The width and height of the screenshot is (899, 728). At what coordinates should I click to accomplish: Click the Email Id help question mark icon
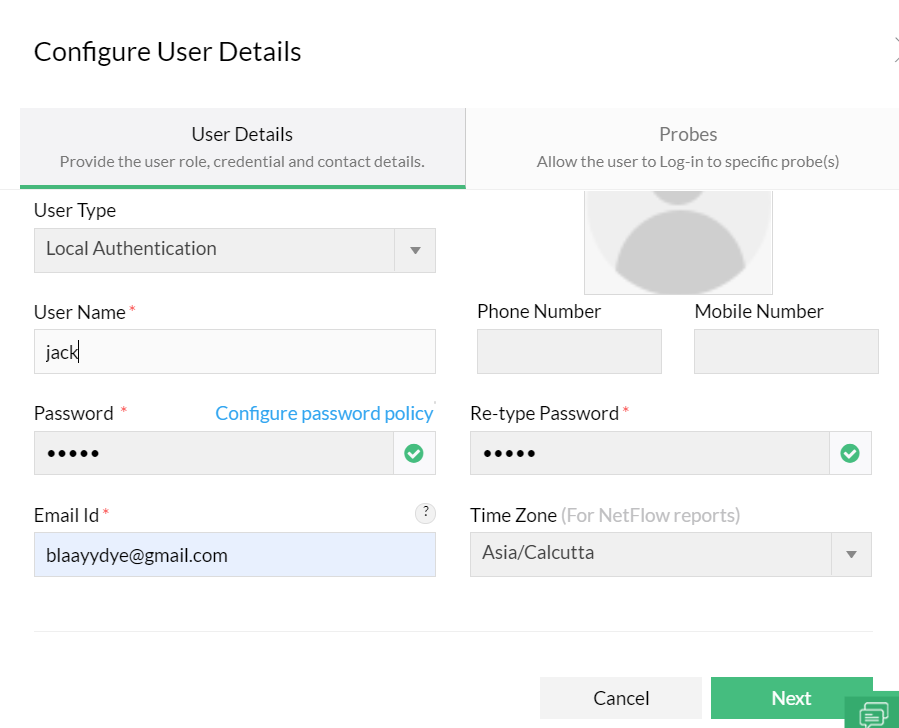coord(425,514)
